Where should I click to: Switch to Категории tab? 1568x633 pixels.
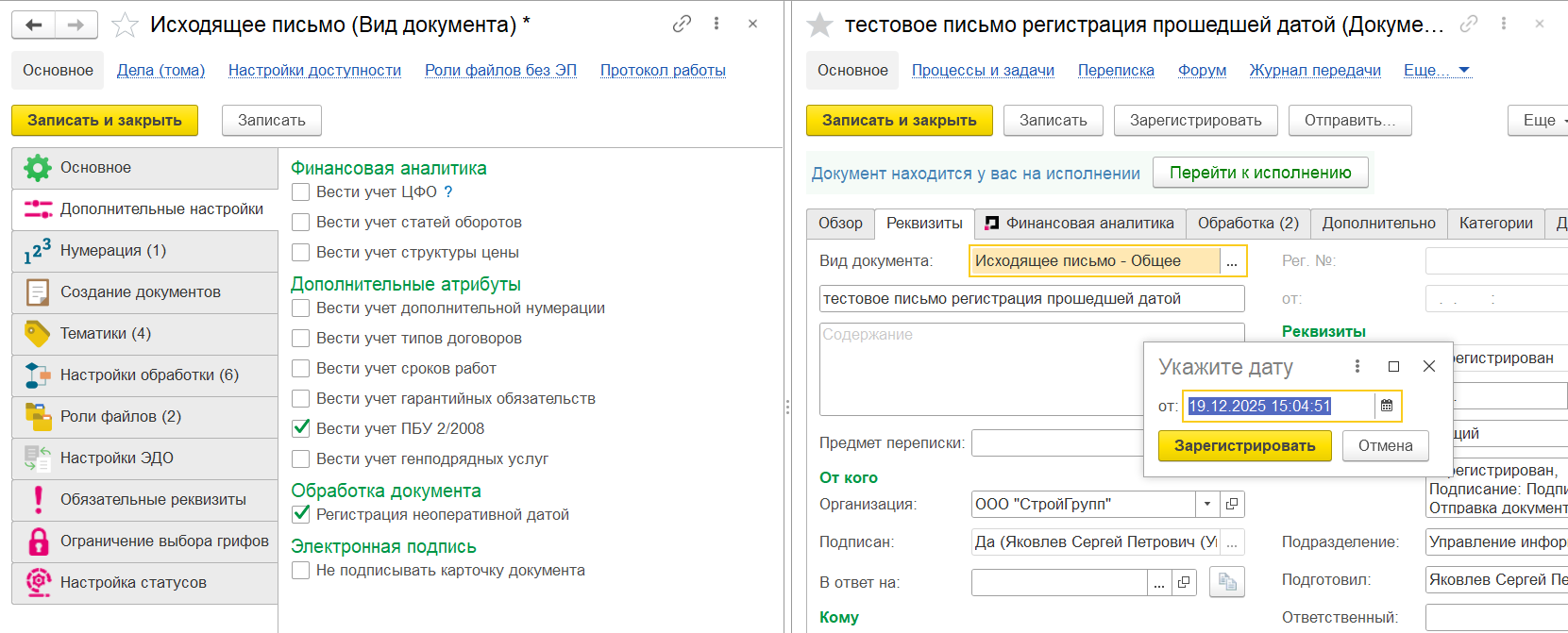(x=1495, y=224)
